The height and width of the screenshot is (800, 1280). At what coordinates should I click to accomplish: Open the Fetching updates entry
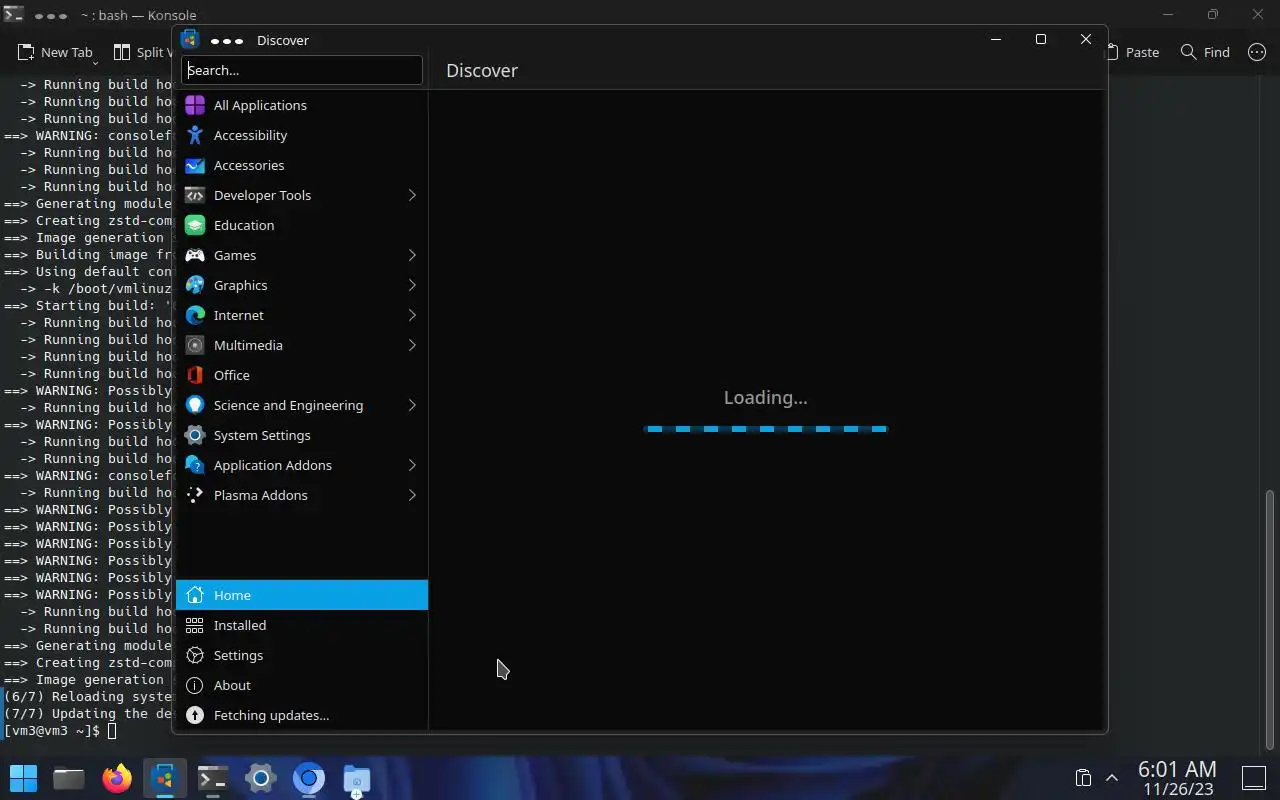click(x=302, y=715)
